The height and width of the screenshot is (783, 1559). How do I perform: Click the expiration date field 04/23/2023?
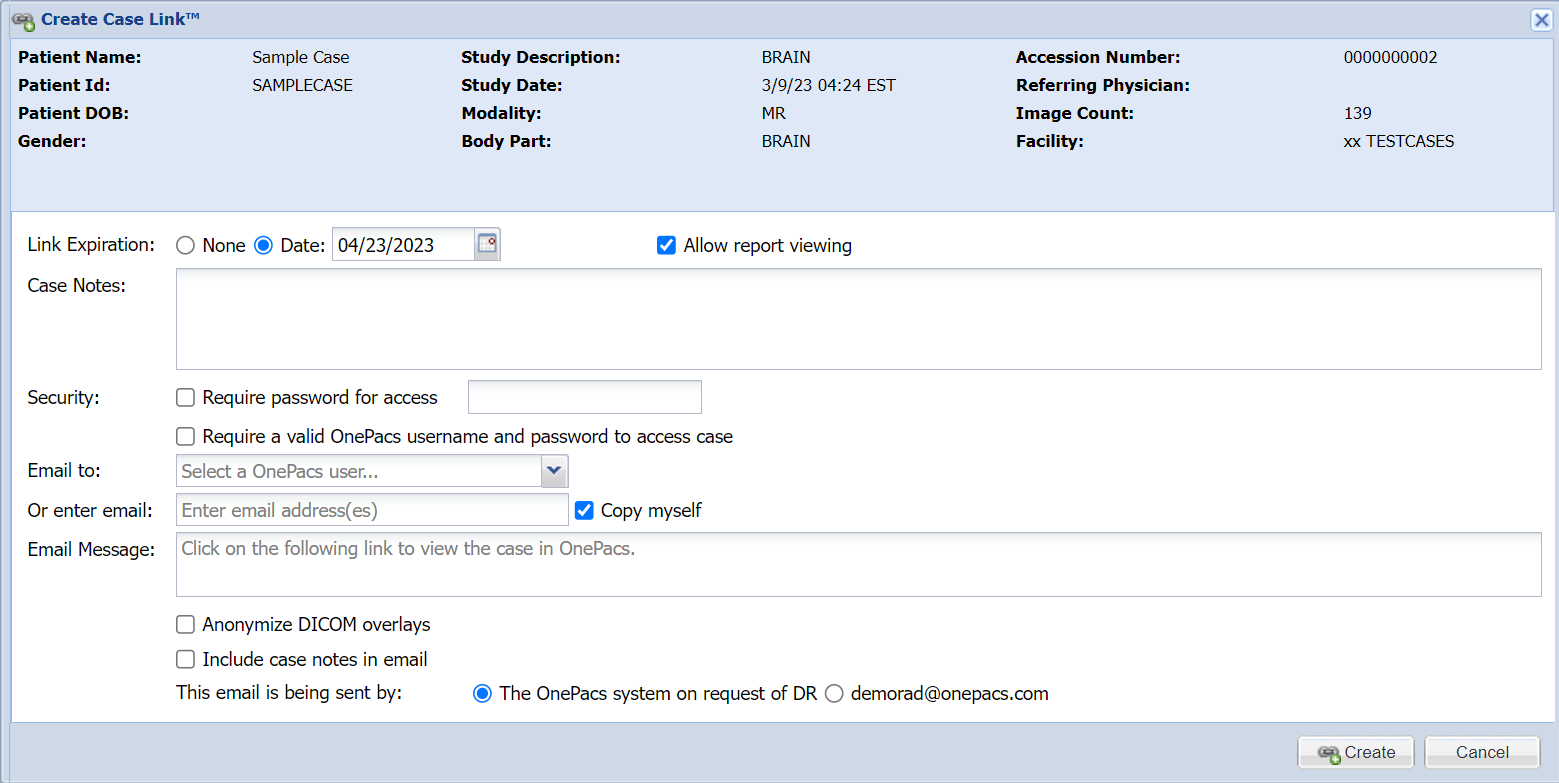[x=402, y=246]
